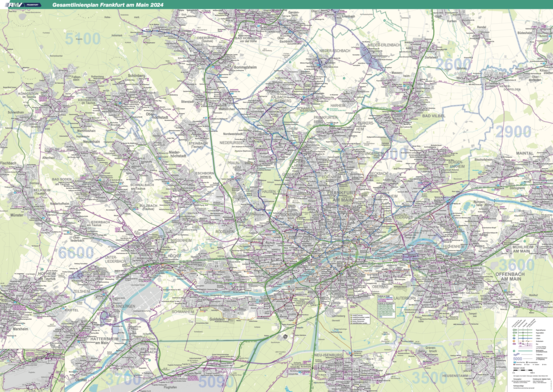
Task: Click the BAD VILBEL place label
Action: (433, 116)
